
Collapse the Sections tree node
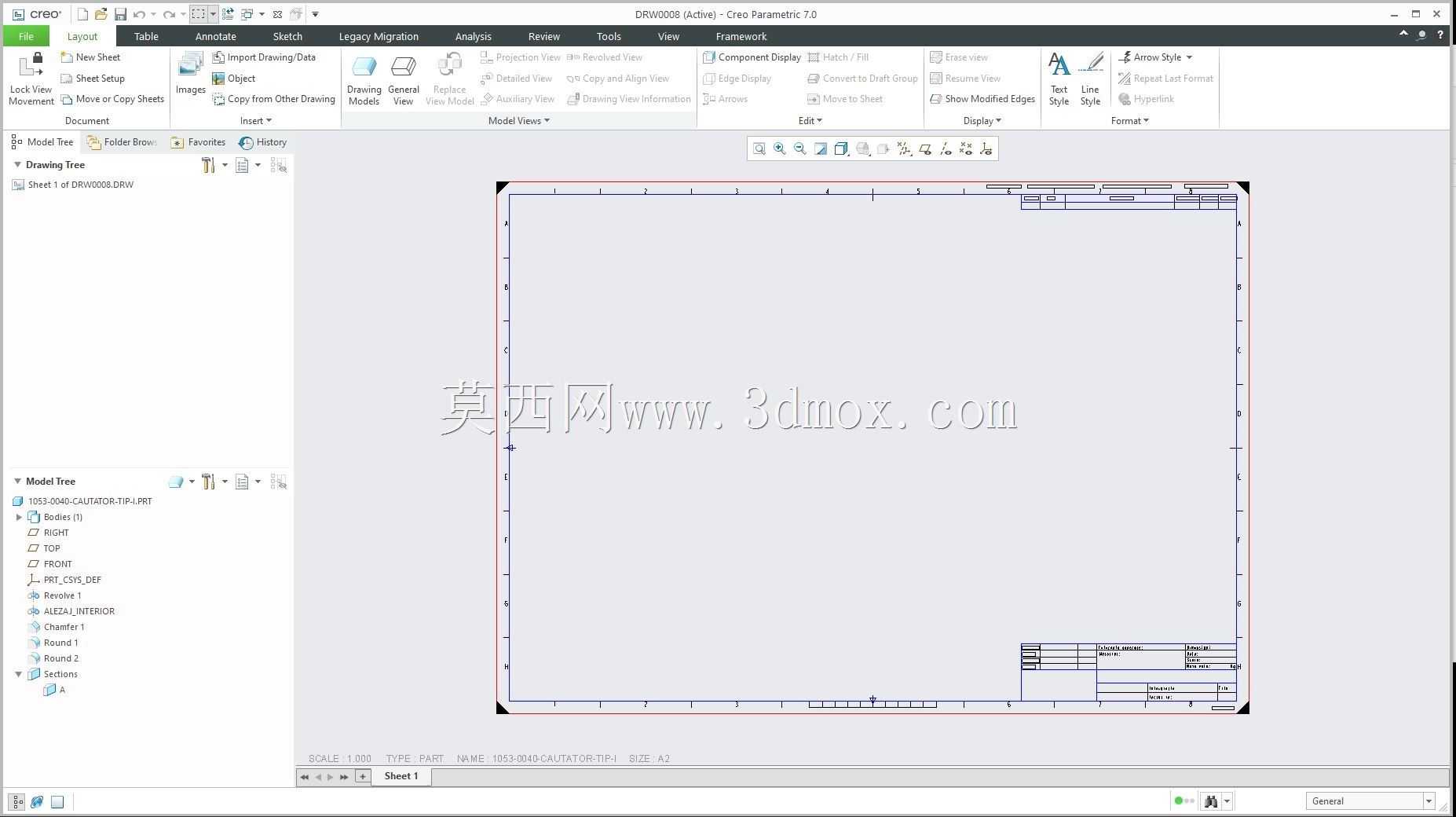click(19, 674)
